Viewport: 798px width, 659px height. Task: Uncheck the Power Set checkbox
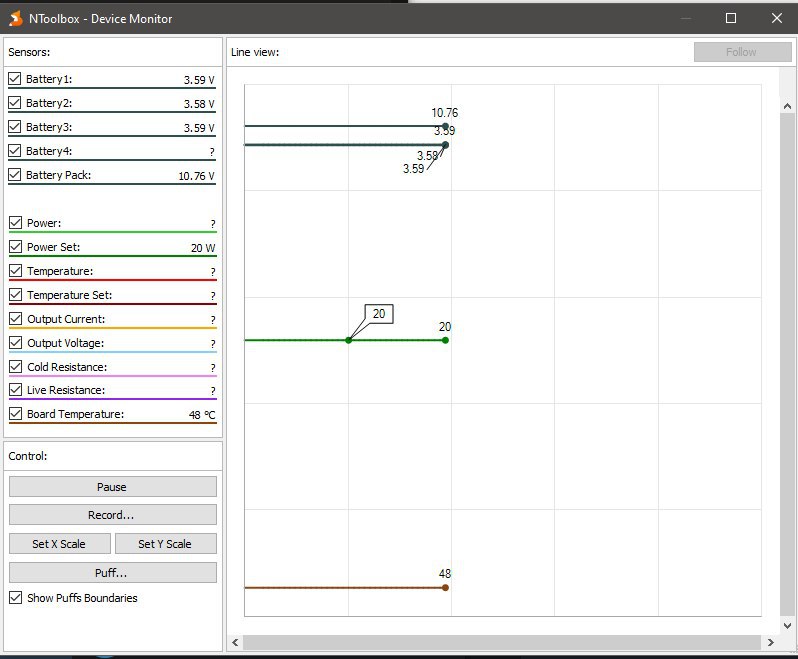pos(16,247)
